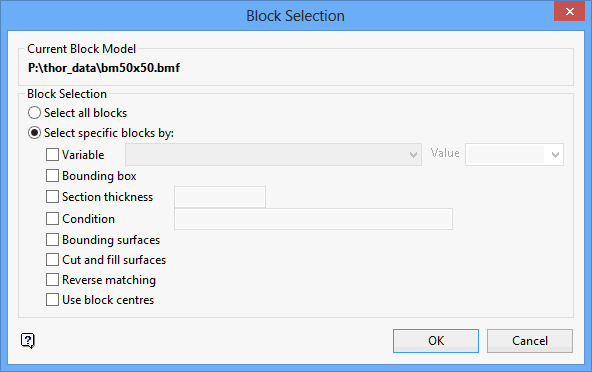This screenshot has height=372, width=592.
Task: Enable the Variable checkbox
Action: point(52,154)
